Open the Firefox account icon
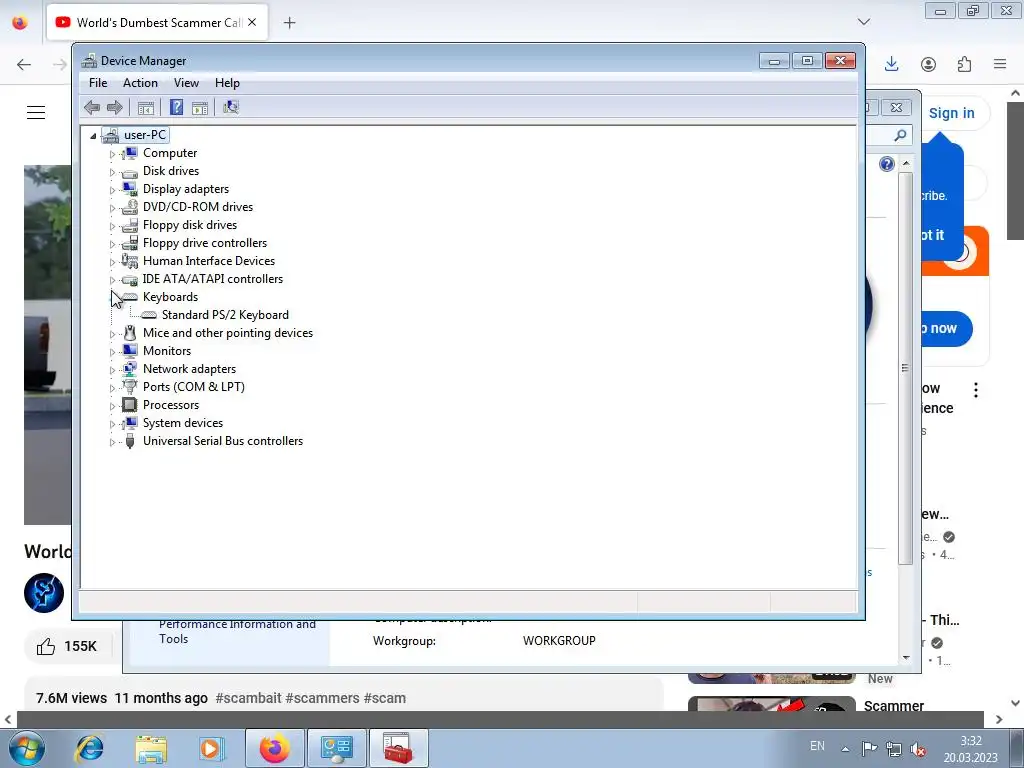 coord(928,64)
